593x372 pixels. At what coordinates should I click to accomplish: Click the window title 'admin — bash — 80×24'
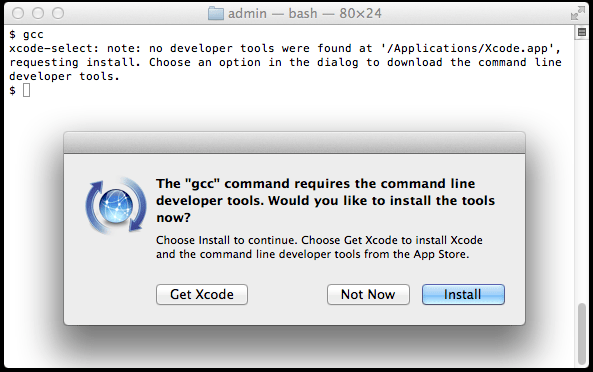305,14
